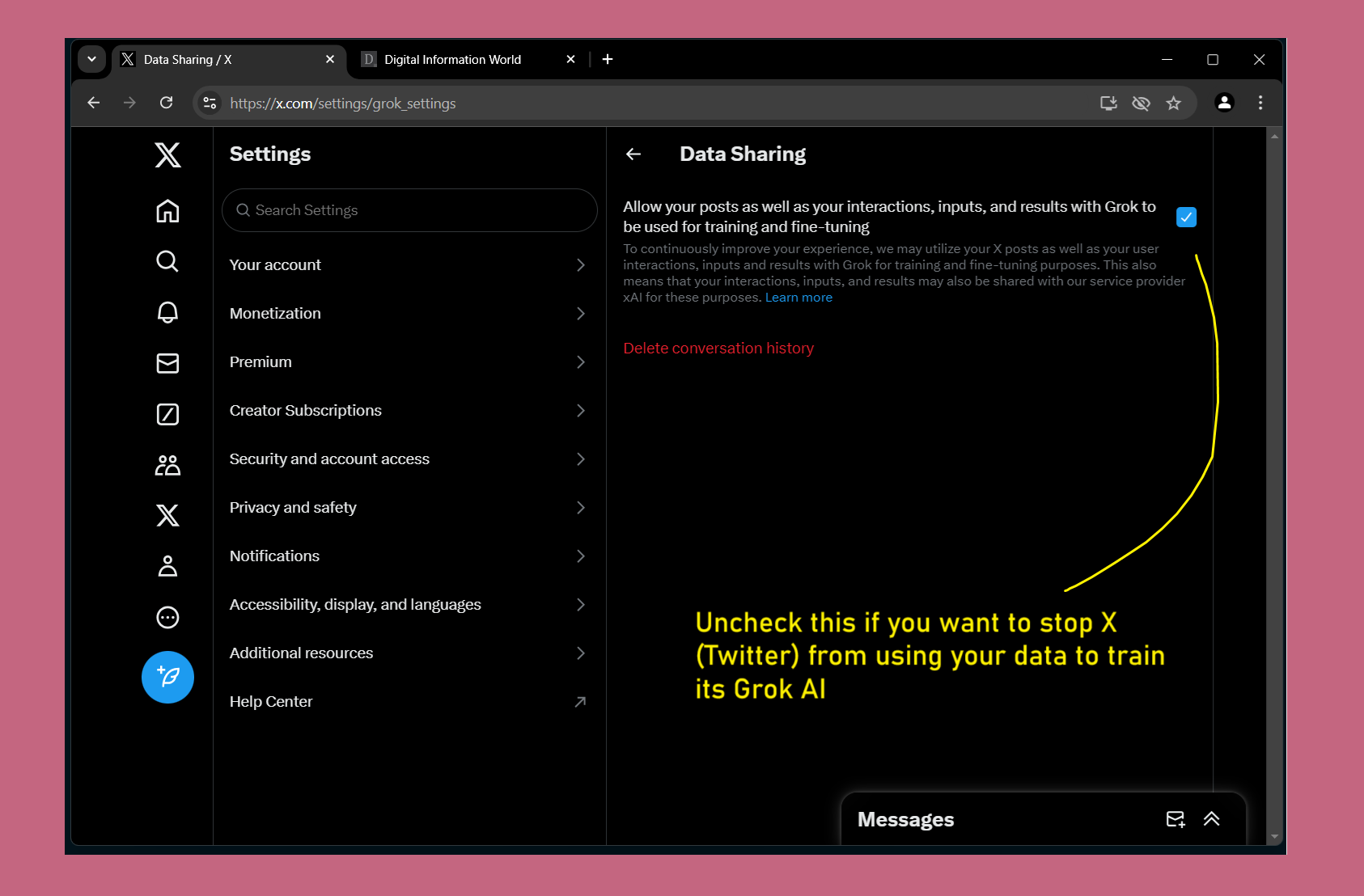Click page vertical scrollbar track
1364x896 pixels.
point(1274,485)
